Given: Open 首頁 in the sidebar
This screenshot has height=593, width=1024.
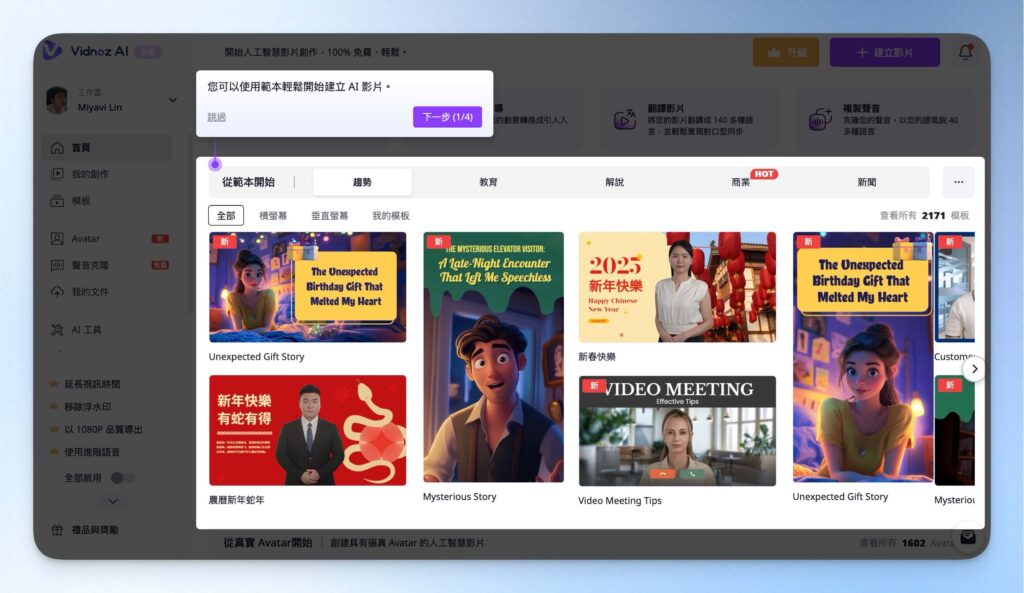Looking at the screenshot, I should pyautogui.click(x=108, y=148).
